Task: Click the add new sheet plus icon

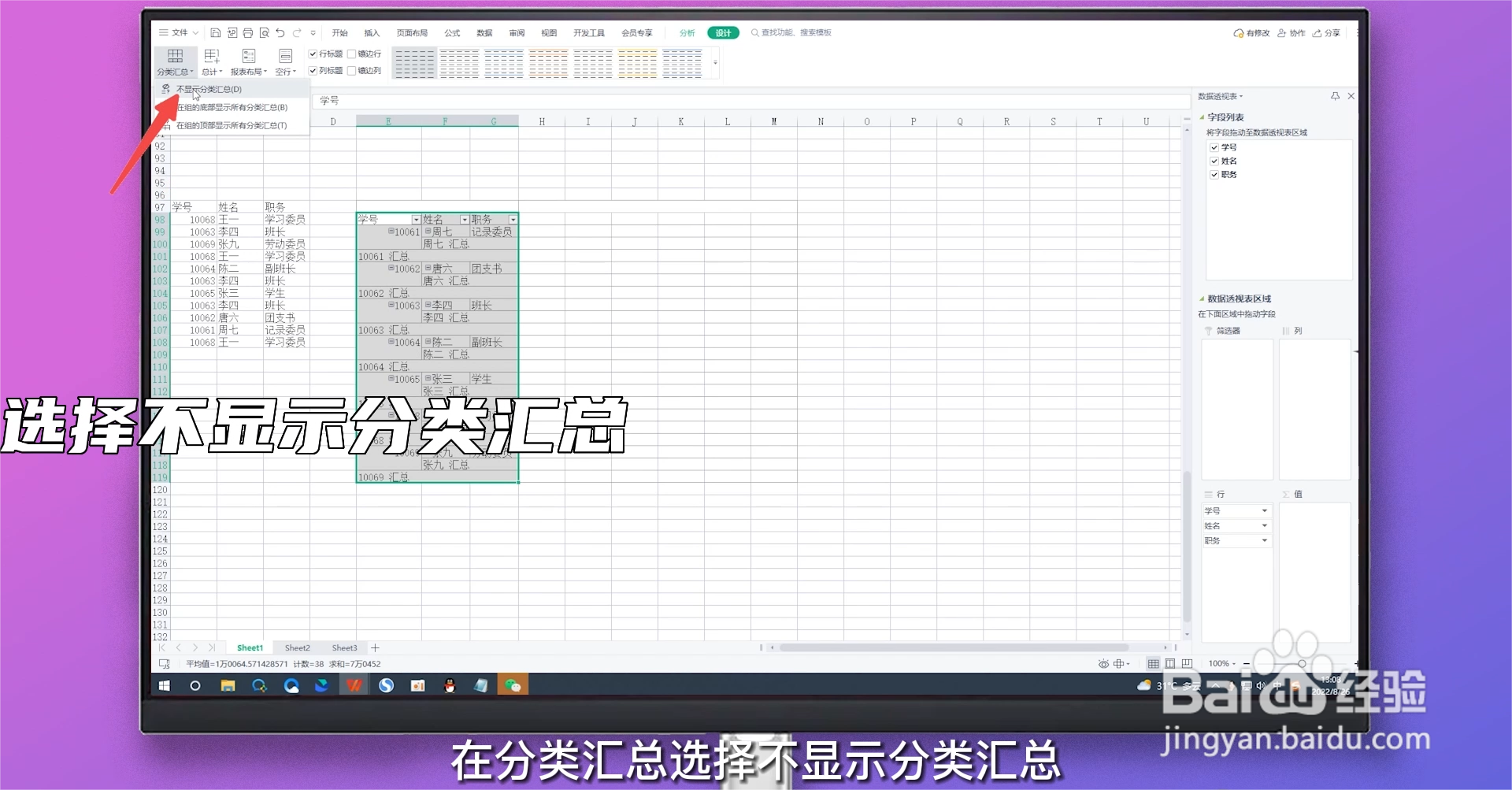Action: (375, 647)
